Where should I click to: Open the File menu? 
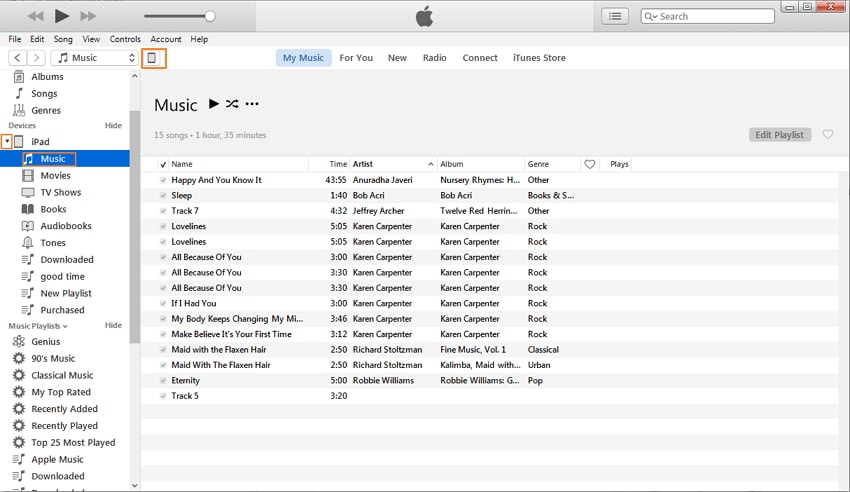pyautogui.click(x=15, y=39)
